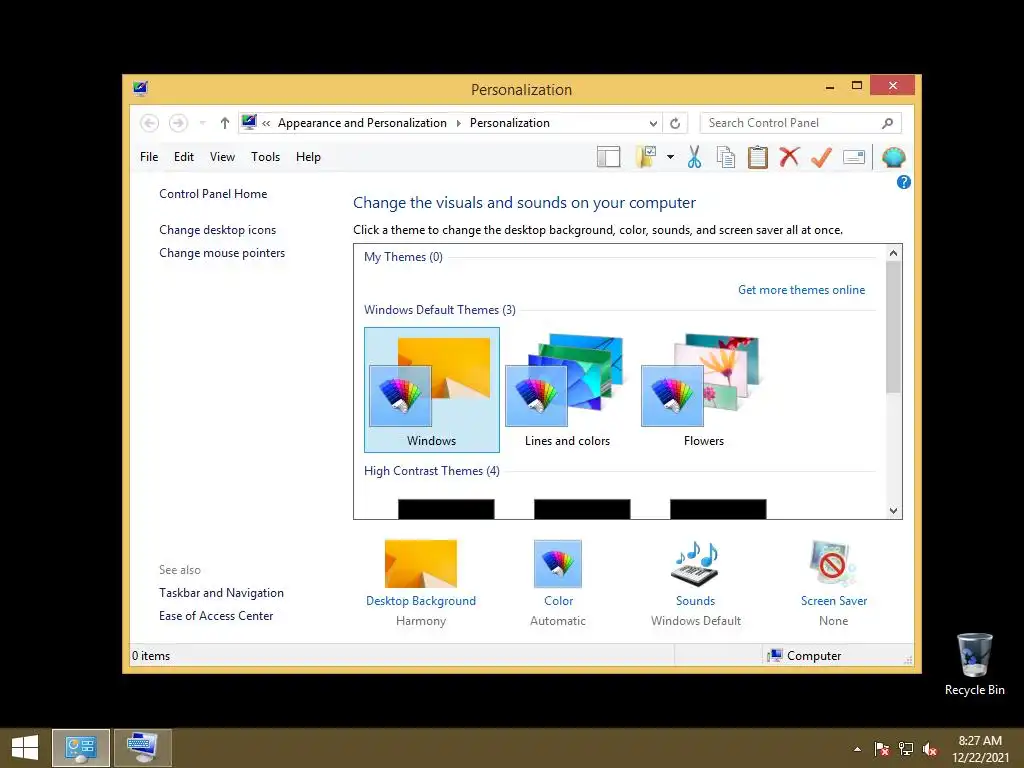The height and width of the screenshot is (768, 1024).
Task: Select the Windows theme
Action: point(432,390)
